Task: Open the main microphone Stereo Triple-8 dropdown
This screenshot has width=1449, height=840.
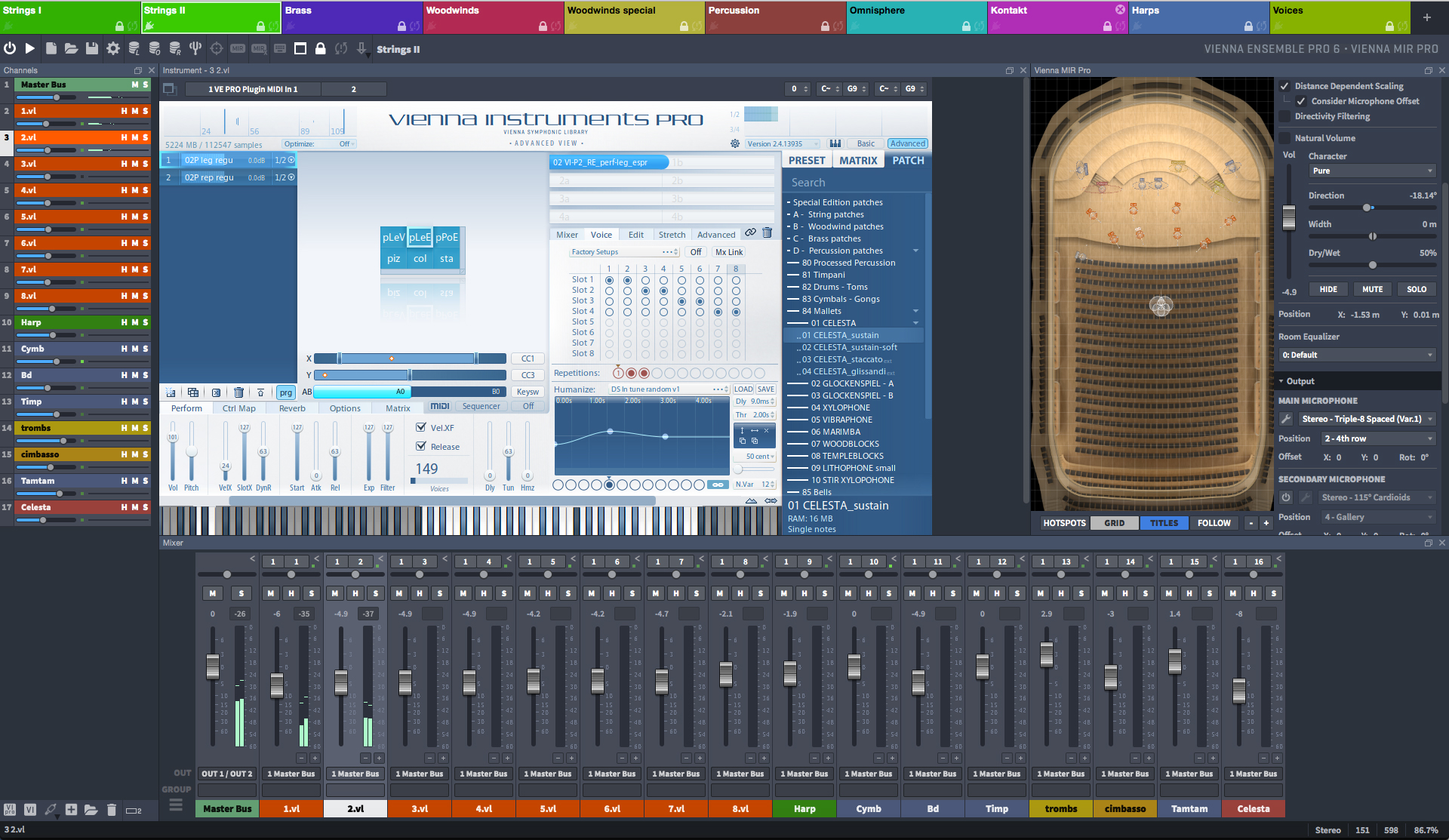Action: pyautogui.click(x=1367, y=419)
